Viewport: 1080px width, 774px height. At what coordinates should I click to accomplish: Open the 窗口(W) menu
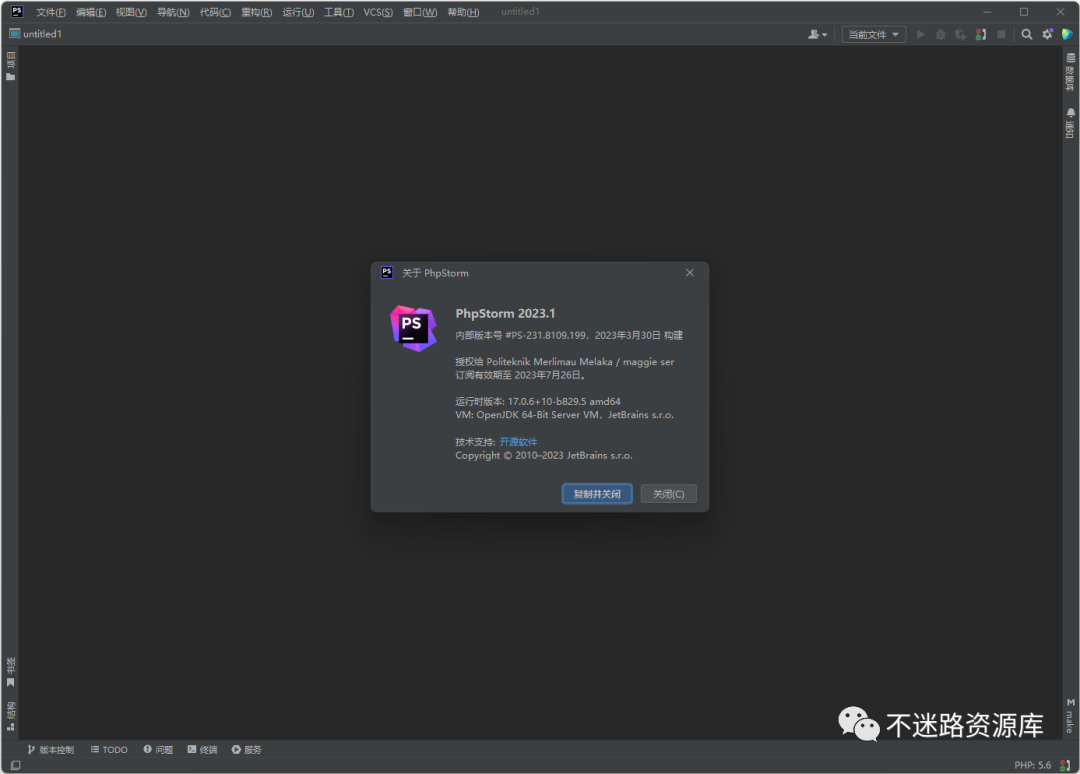click(419, 12)
